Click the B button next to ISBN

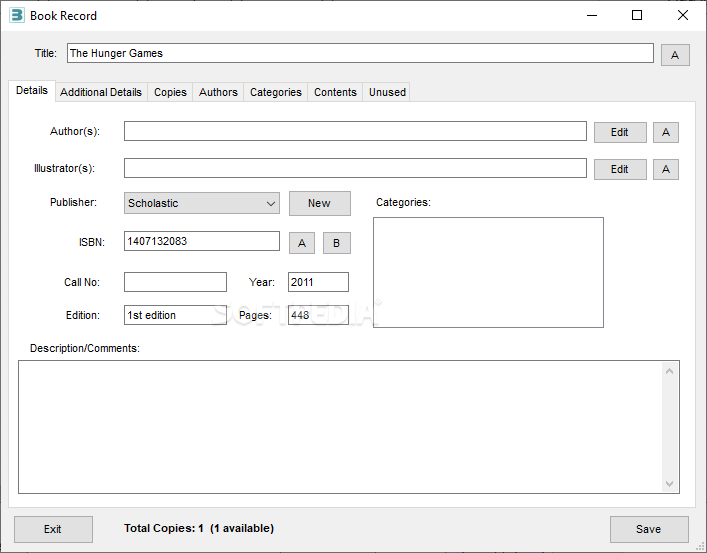click(x=336, y=243)
